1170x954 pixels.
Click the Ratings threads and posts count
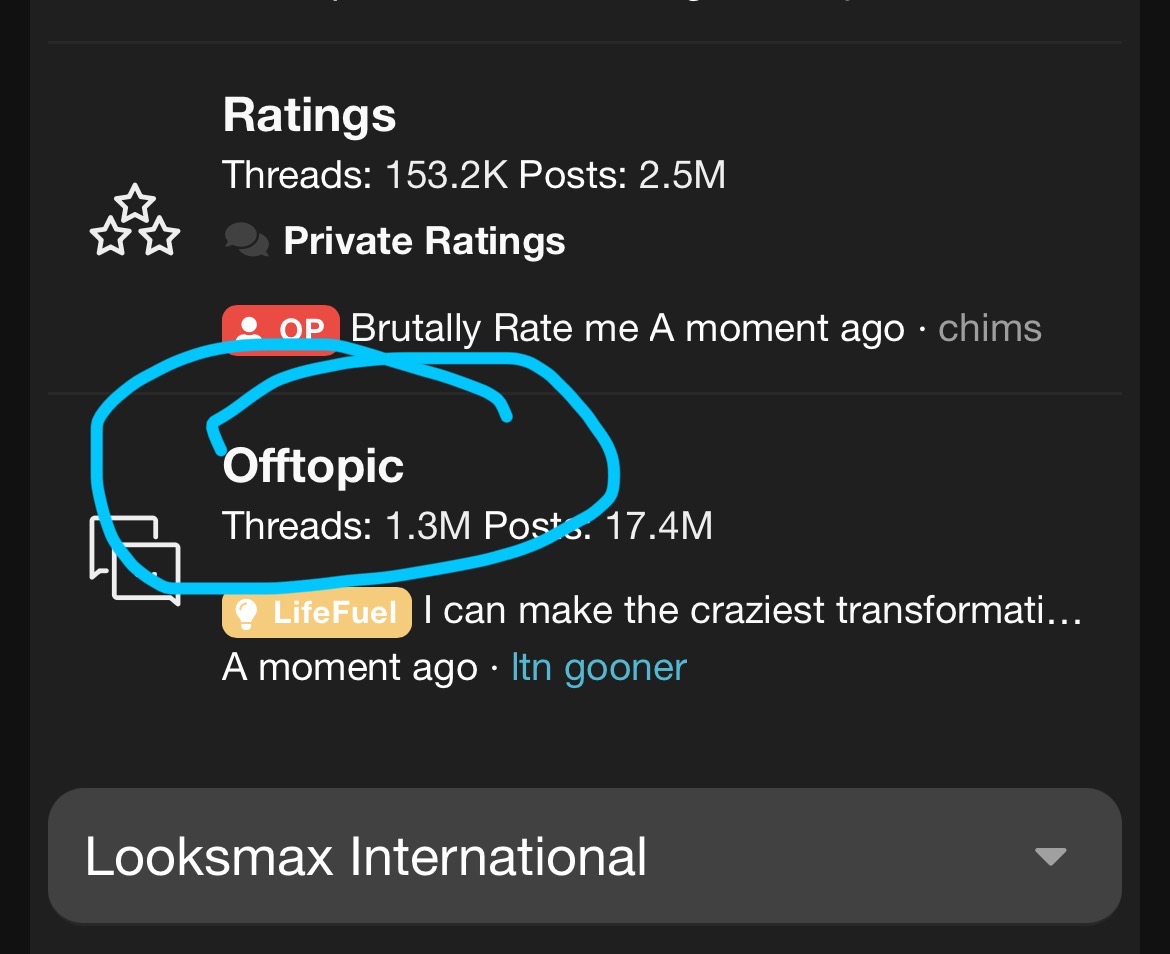(473, 175)
